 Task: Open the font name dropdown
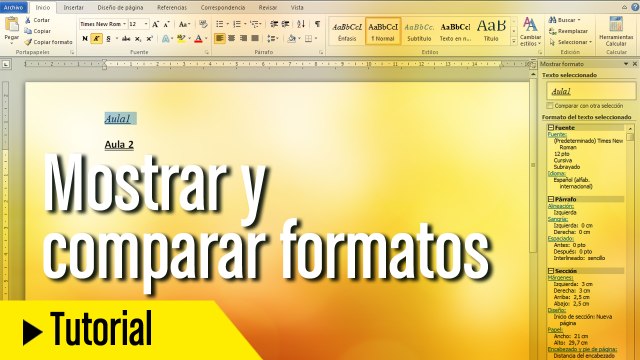point(124,24)
